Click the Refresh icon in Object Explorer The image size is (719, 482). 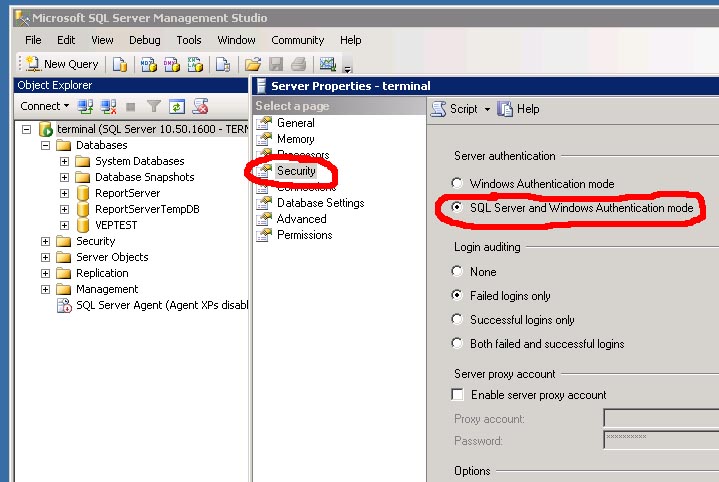pos(177,106)
